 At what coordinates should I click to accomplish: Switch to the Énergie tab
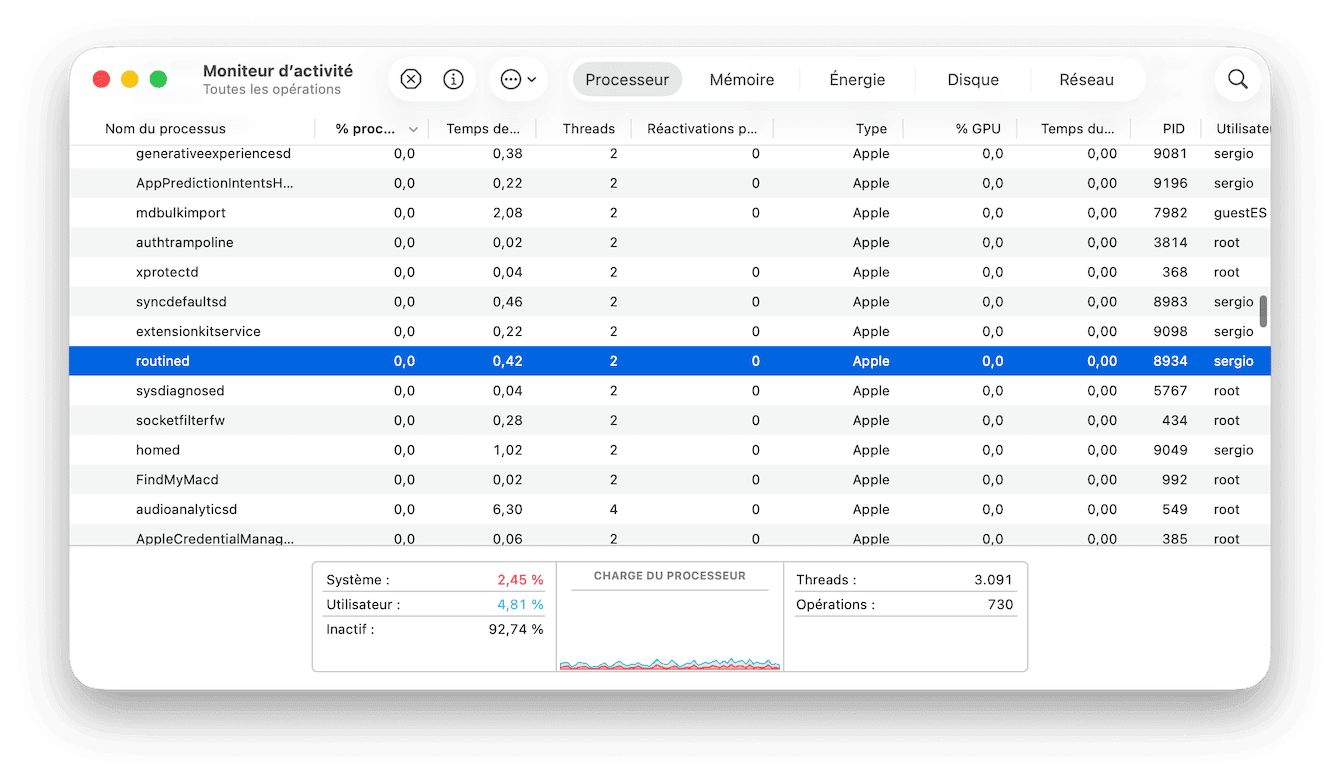pos(857,80)
